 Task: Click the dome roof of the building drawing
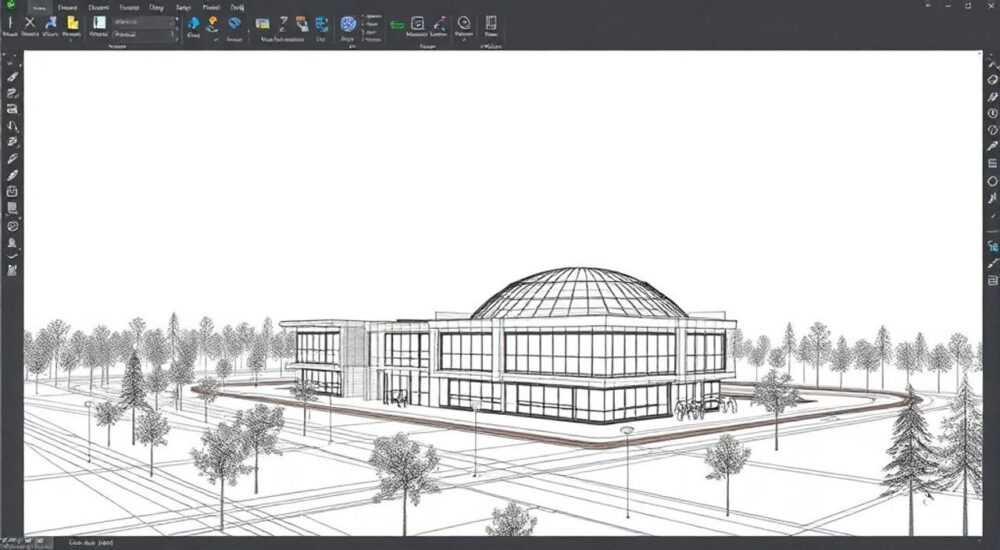click(x=579, y=294)
